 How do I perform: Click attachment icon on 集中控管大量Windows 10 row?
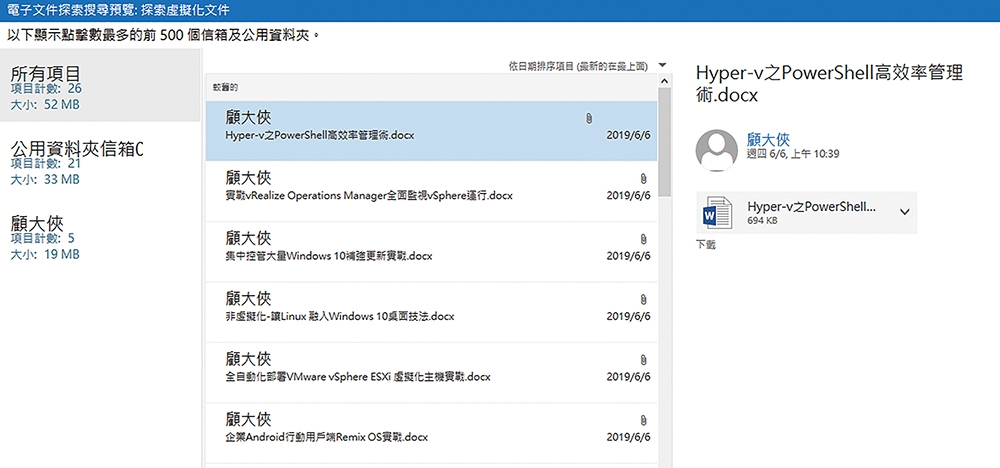(643, 239)
